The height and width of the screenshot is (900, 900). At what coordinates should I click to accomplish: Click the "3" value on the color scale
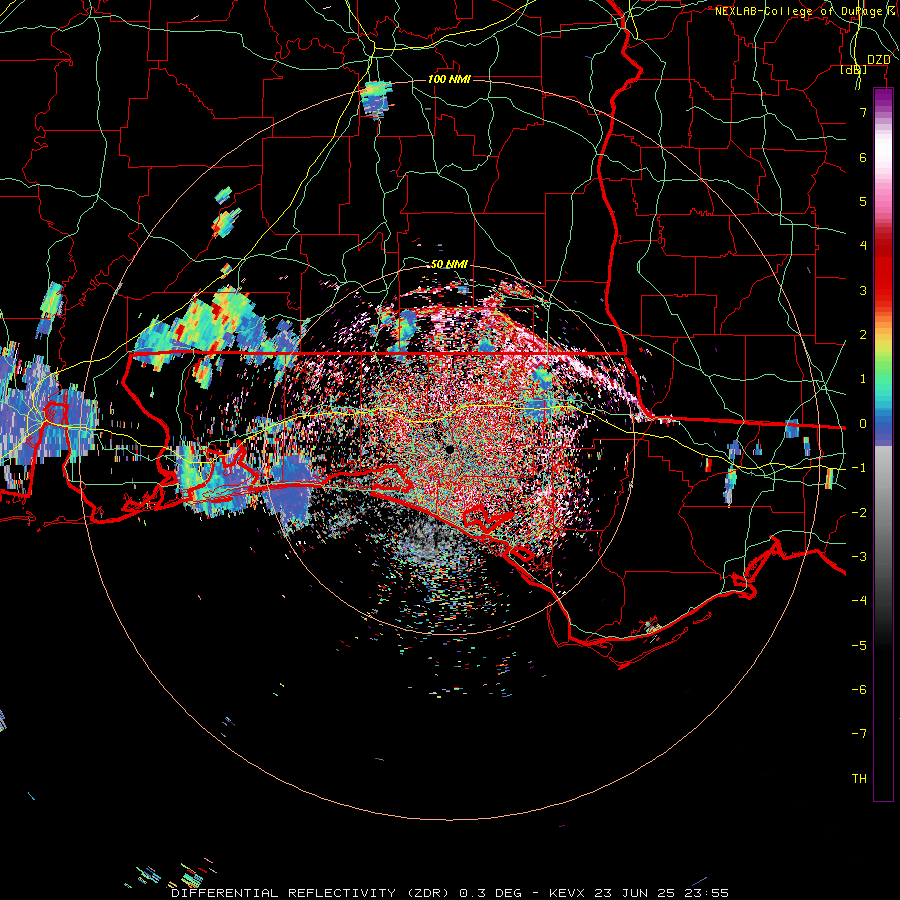point(863,290)
